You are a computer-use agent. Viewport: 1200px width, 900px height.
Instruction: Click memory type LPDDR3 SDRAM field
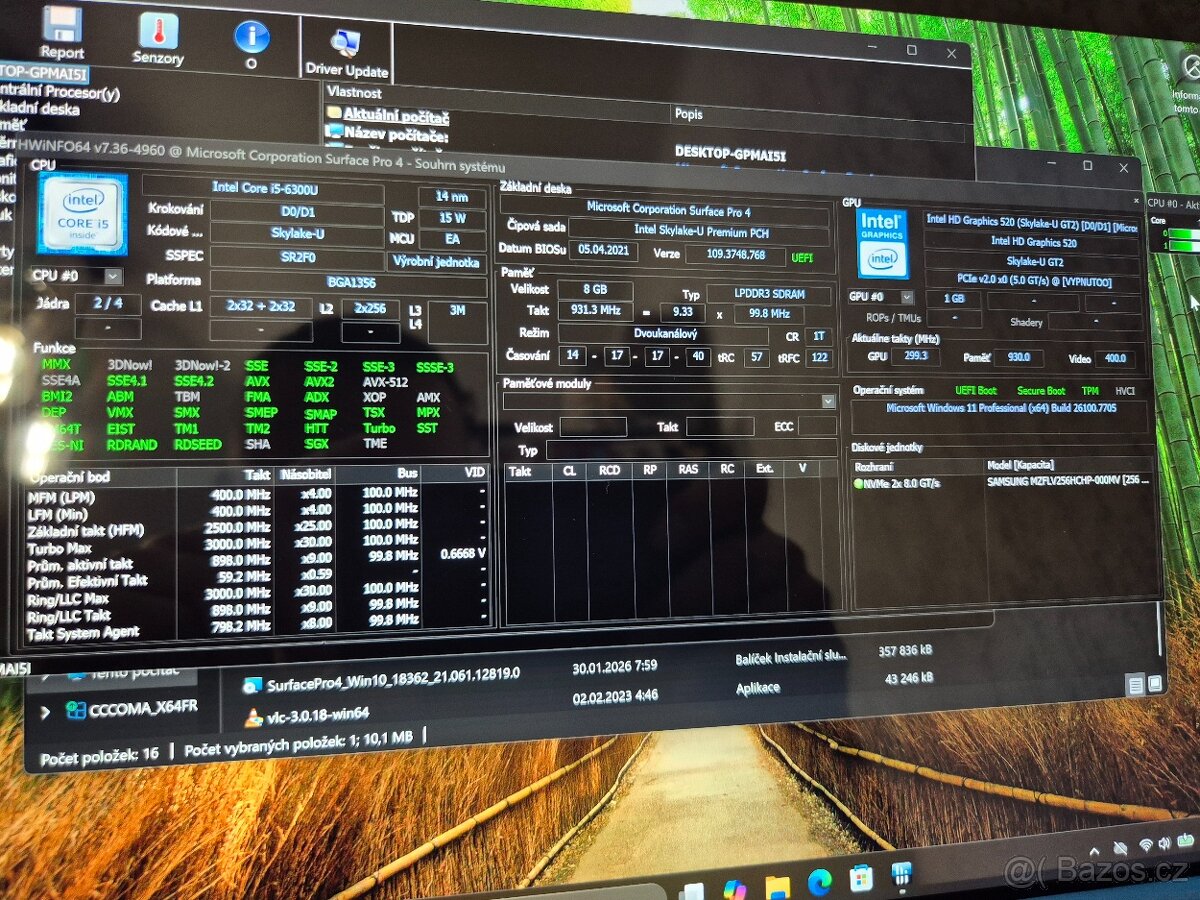pyautogui.click(x=768, y=295)
